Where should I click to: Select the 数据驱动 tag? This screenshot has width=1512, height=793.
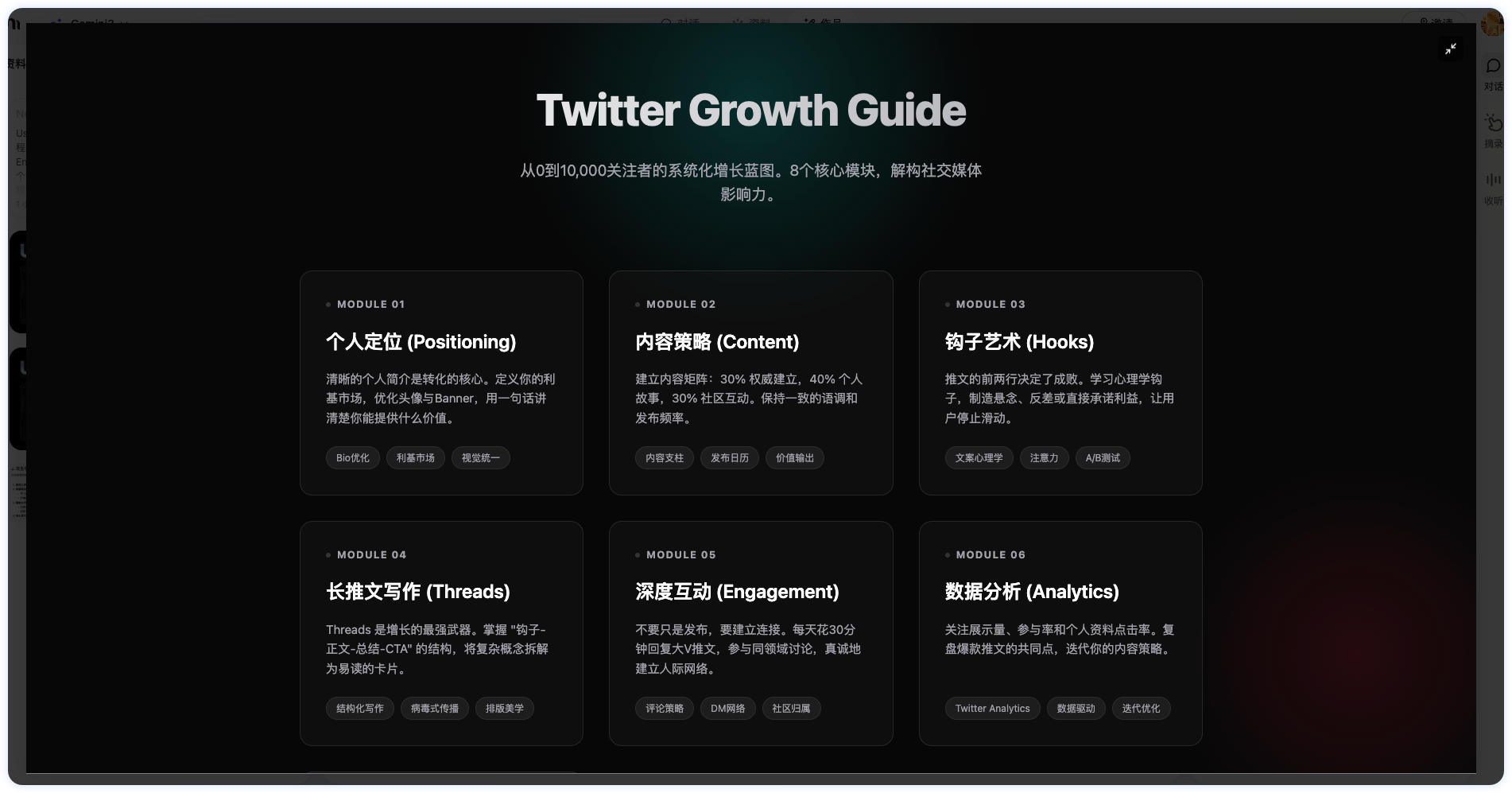click(x=1076, y=709)
